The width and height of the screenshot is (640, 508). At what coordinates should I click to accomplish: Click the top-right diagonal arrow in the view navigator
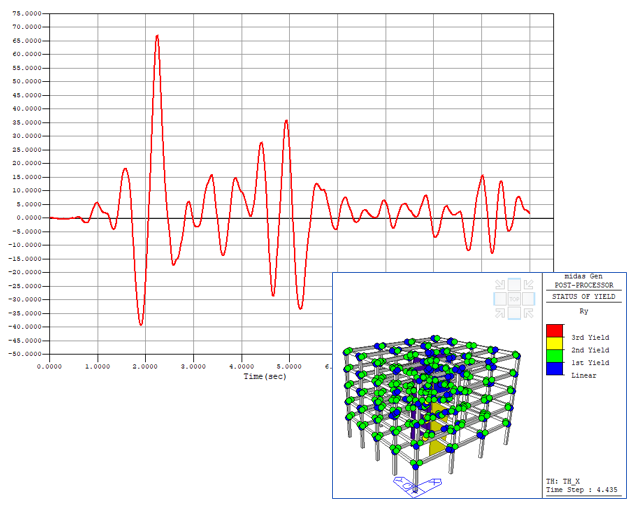coord(527,285)
